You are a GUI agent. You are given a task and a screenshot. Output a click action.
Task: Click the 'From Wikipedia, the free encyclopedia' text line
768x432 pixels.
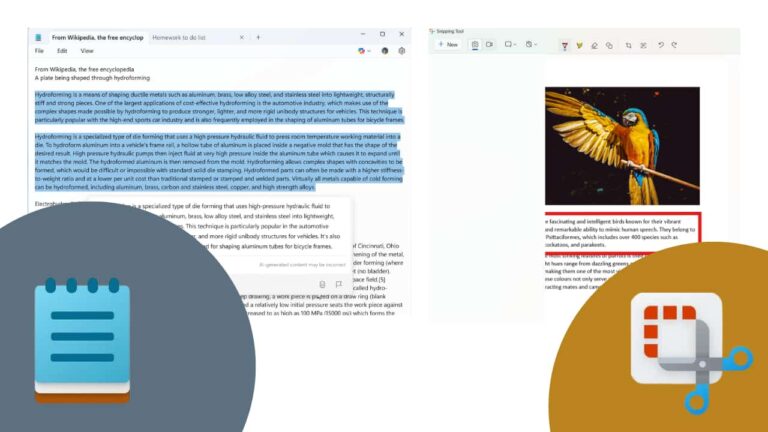(84, 70)
